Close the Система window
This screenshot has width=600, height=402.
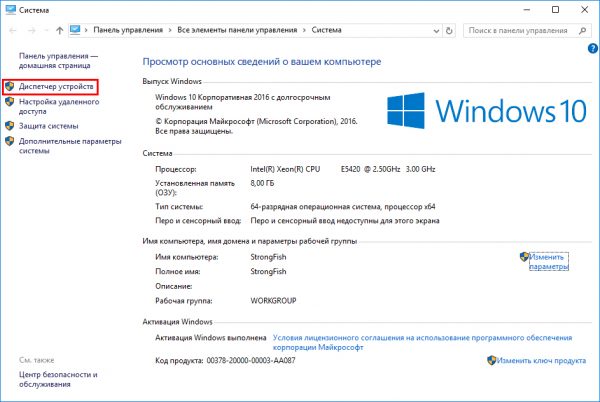tap(585, 10)
